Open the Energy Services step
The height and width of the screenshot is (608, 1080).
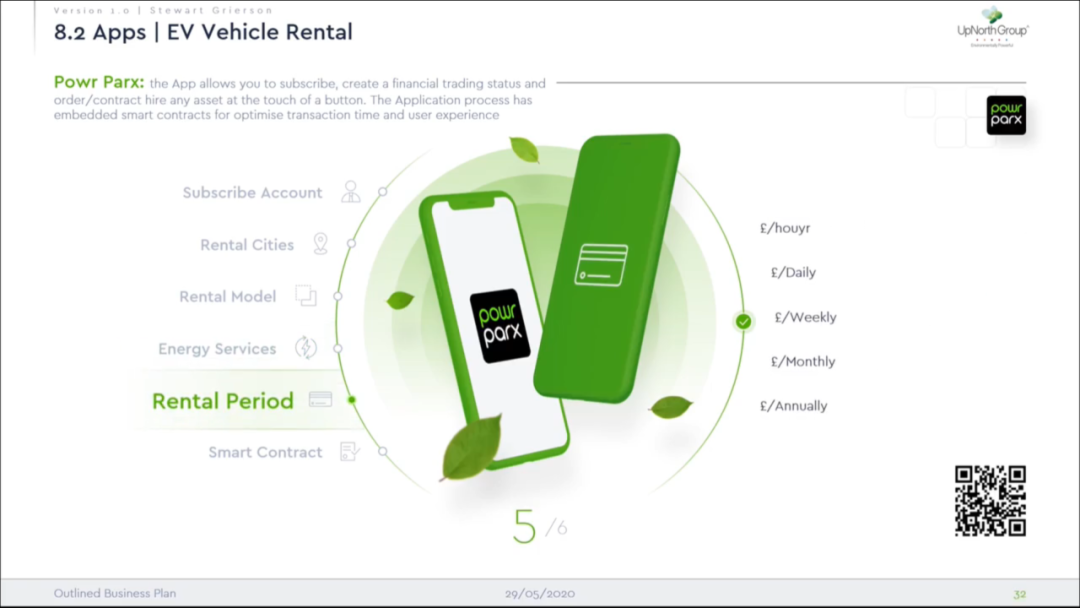pos(217,349)
